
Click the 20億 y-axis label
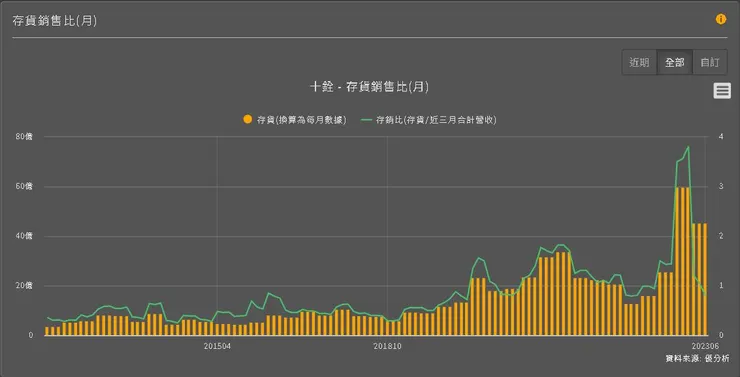pyautogui.click(x=25, y=286)
